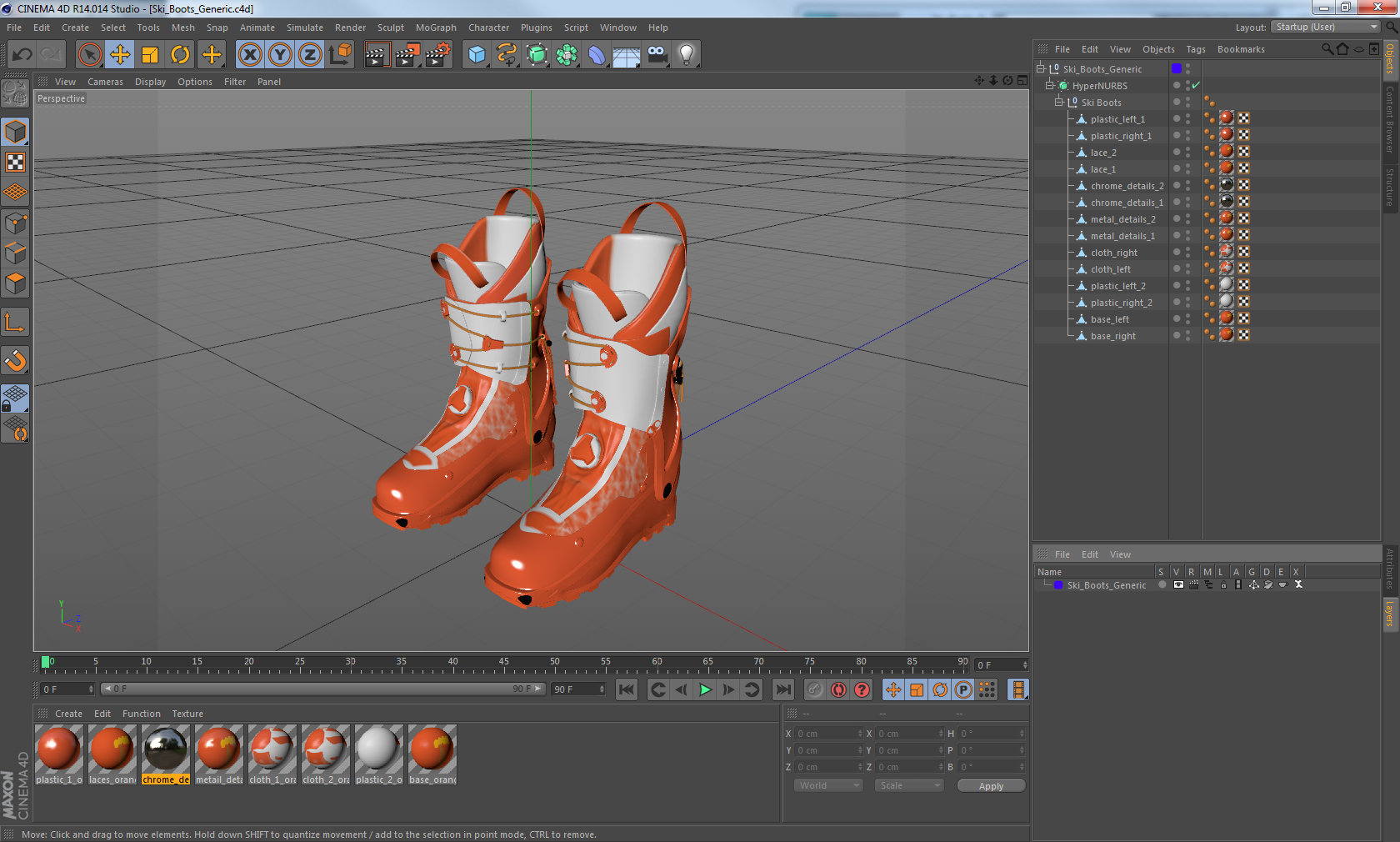Render the active view clapperboard icon
The image size is (1400, 842).
click(377, 55)
